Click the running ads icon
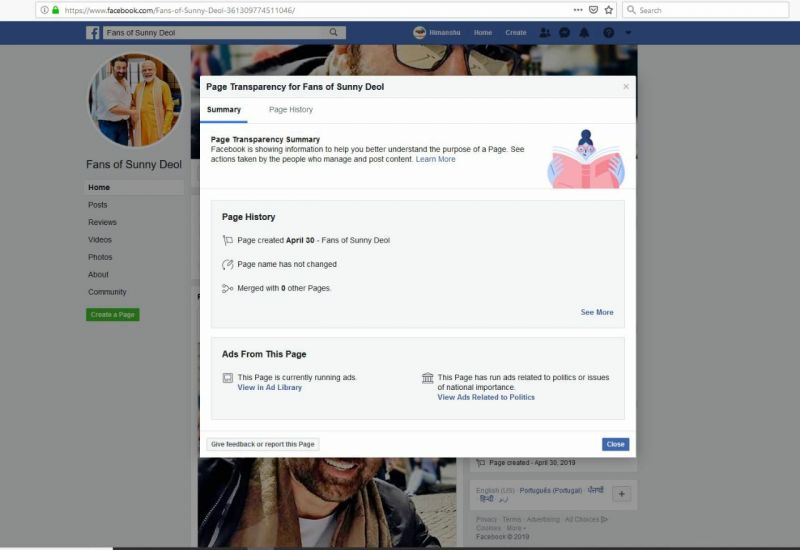The image size is (800, 550). [x=228, y=378]
